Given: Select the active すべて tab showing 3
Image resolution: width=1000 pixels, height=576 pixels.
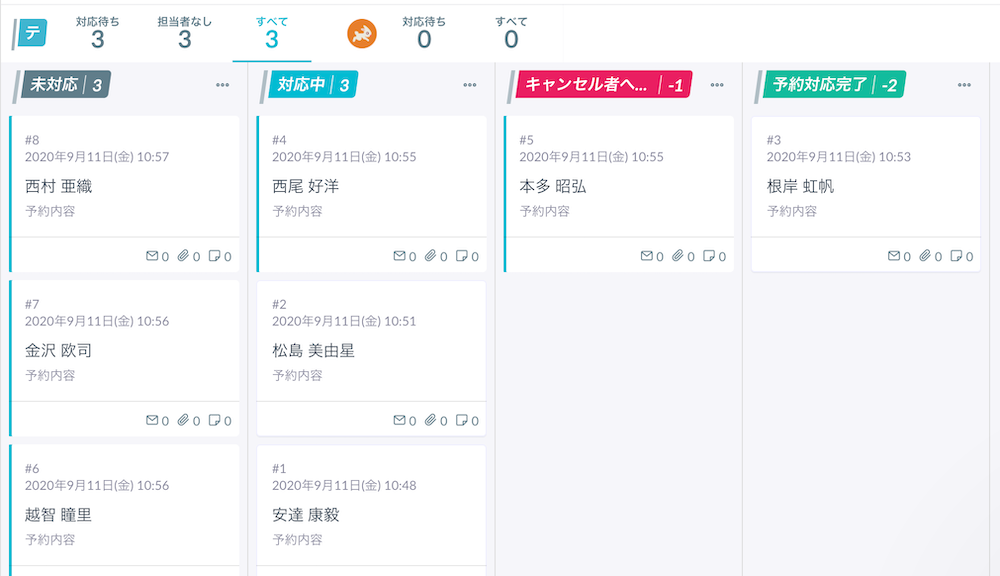Looking at the screenshot, I should pyautogui.click(x=272, y=33).
